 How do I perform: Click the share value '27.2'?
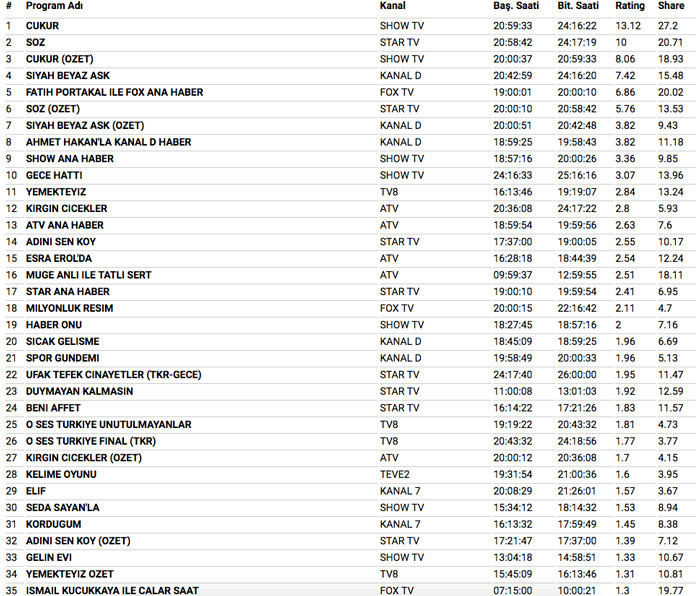(x=668, y=26)
